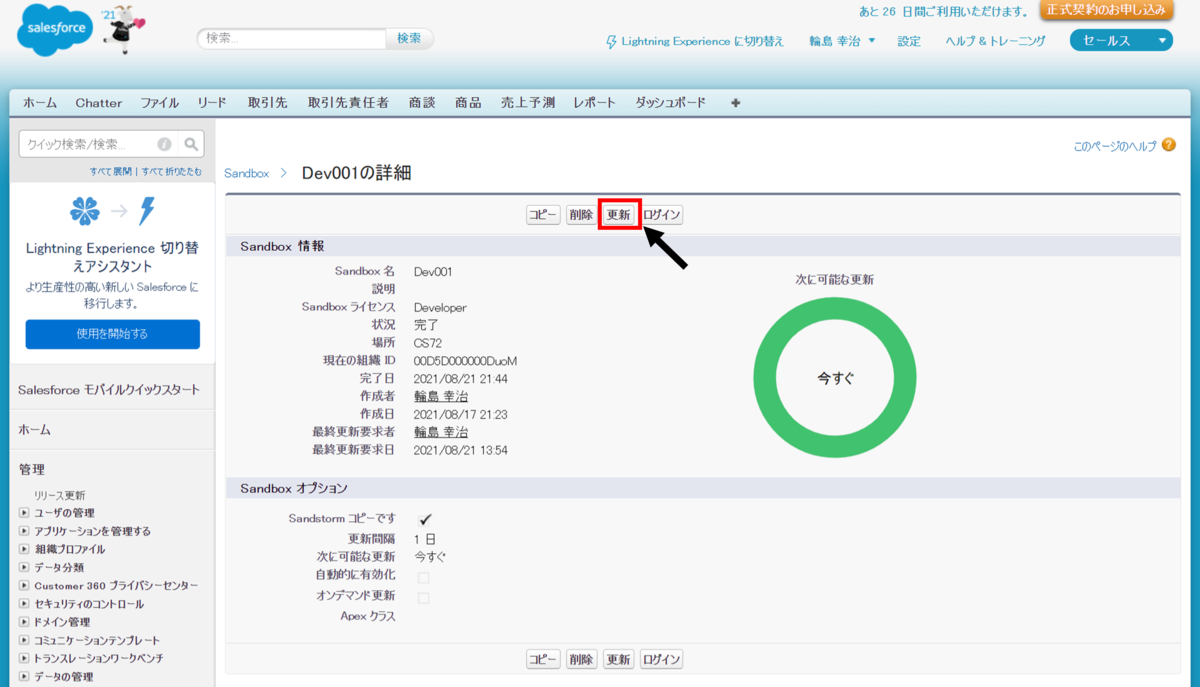This screenshot has height=687, width=1200.
Task: Click the リリース更新 sidebar link
Action: (60, 495)
